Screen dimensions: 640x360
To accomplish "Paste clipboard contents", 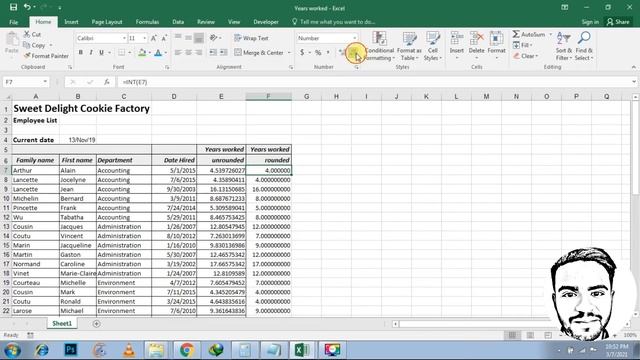I will (x=11, y=43).
